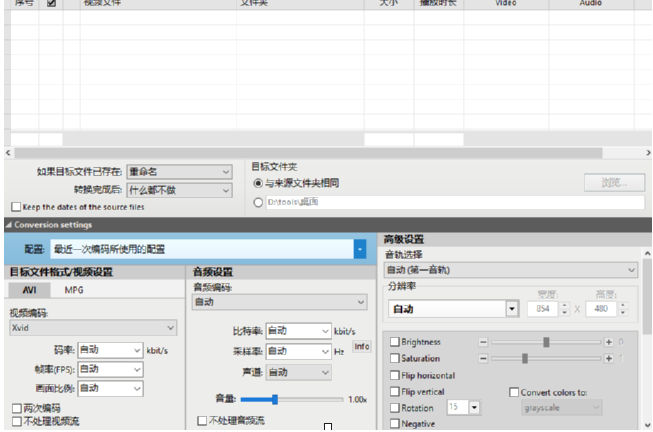Click file list horizontal scrollbar
The width and height of the screenshot is (653, 432).
[308, 153]
